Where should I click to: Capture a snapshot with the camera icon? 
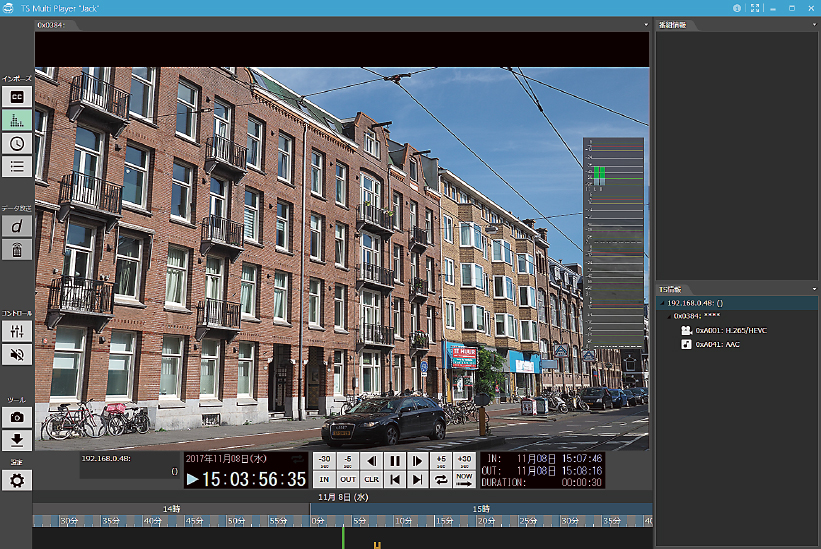tap(17, 416)
